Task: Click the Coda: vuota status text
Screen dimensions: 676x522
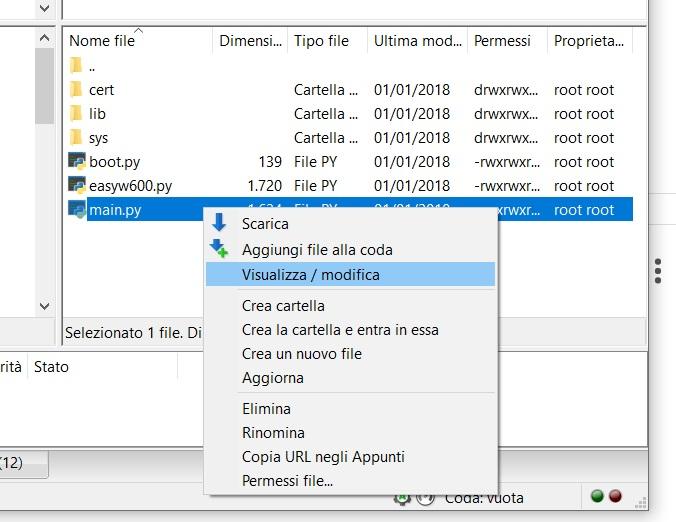Action: point(484,498)
